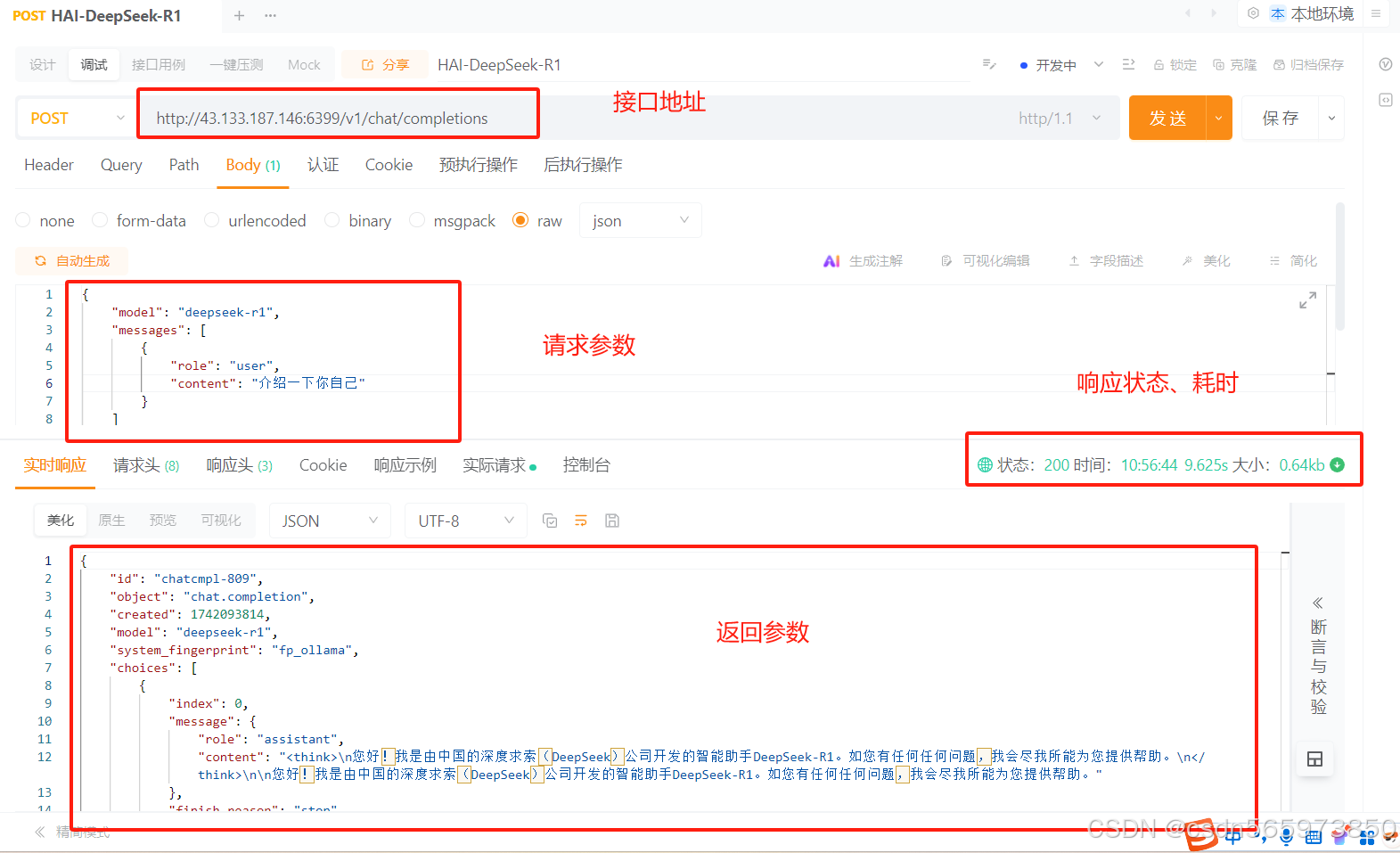Open new tab with plus icon
1400x853 pixels.
pyautogui.click(x=239, y=15)
